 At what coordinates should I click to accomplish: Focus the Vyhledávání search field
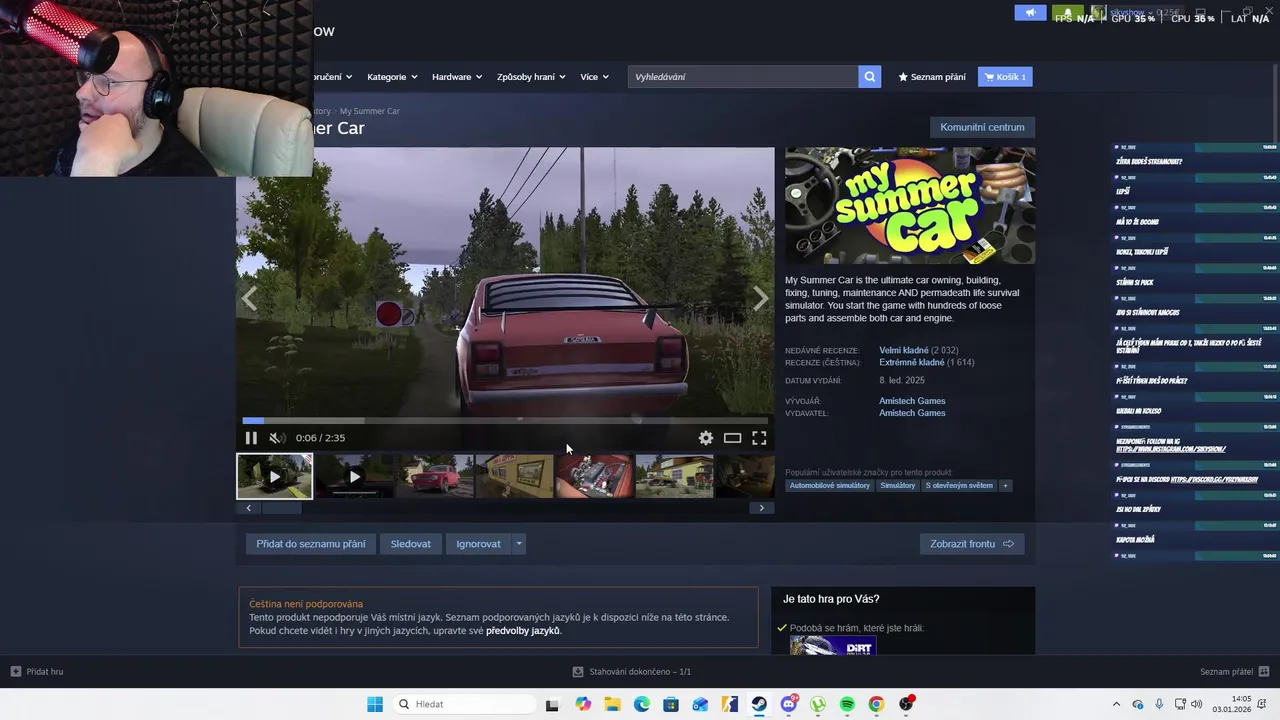pyautogui.click(x=743, y=77)
